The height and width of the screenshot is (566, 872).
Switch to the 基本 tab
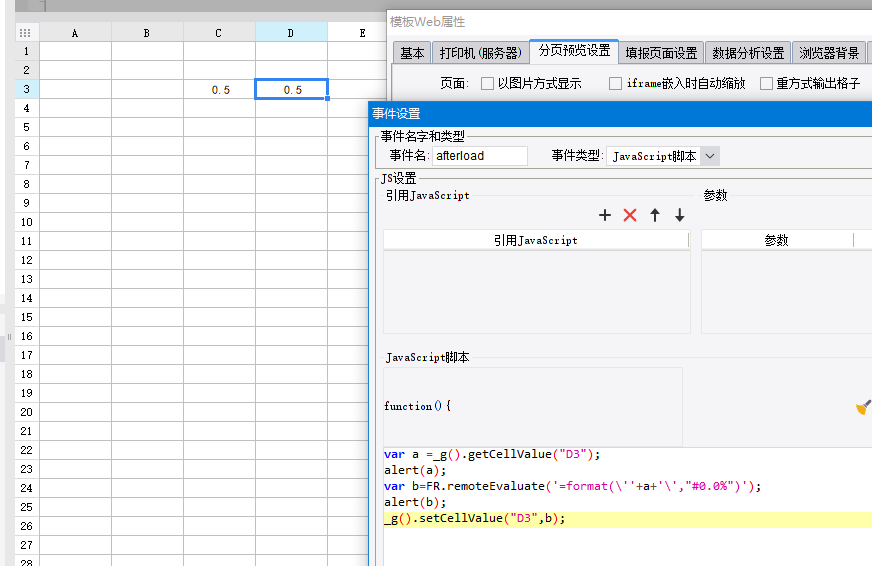click(412, 53)
